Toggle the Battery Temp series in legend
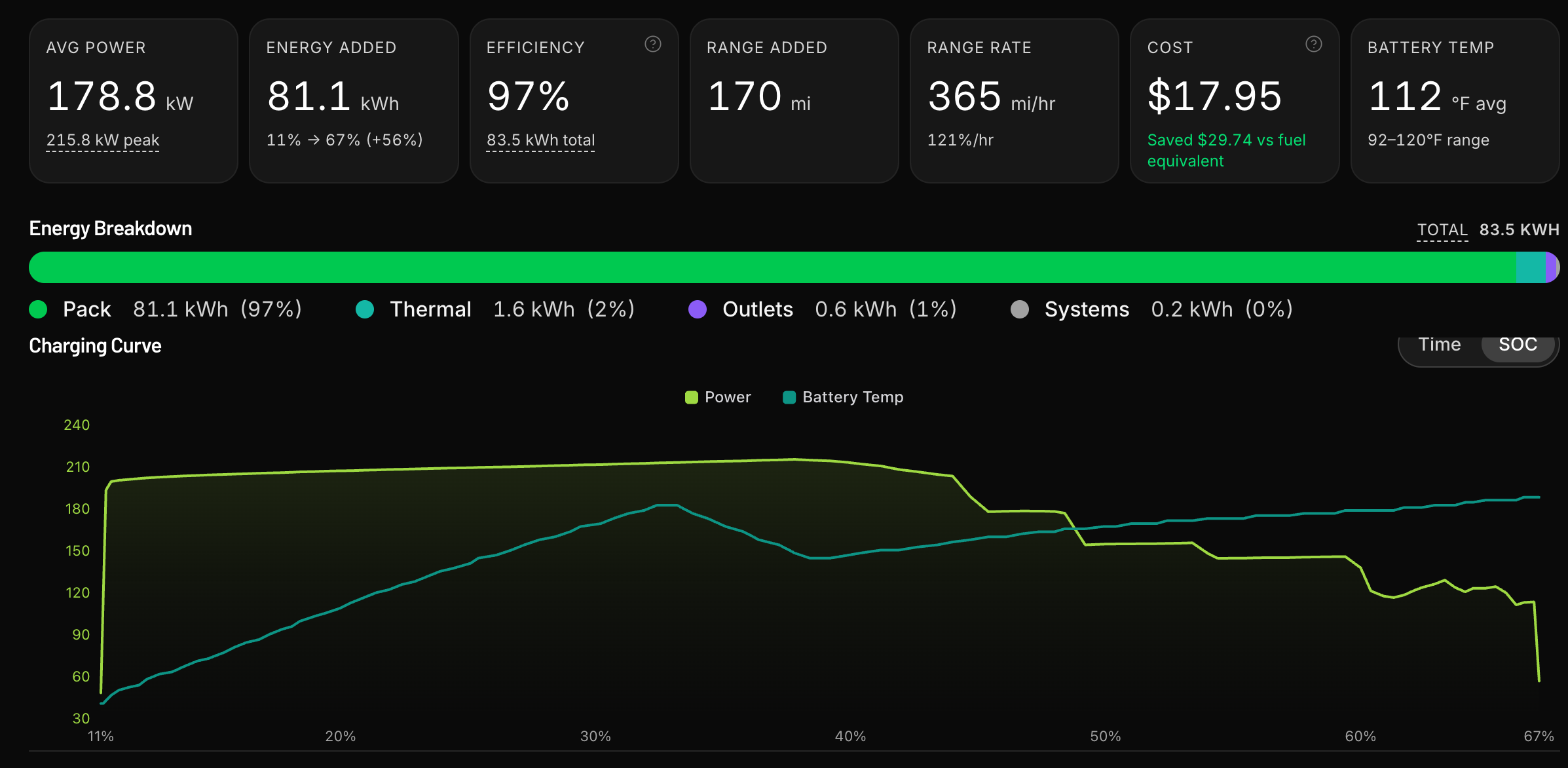Screen dimensions: 1568x768 point(843,397)
